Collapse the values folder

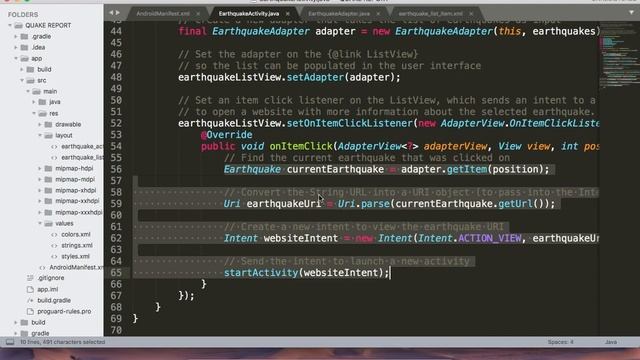[40, 223]
